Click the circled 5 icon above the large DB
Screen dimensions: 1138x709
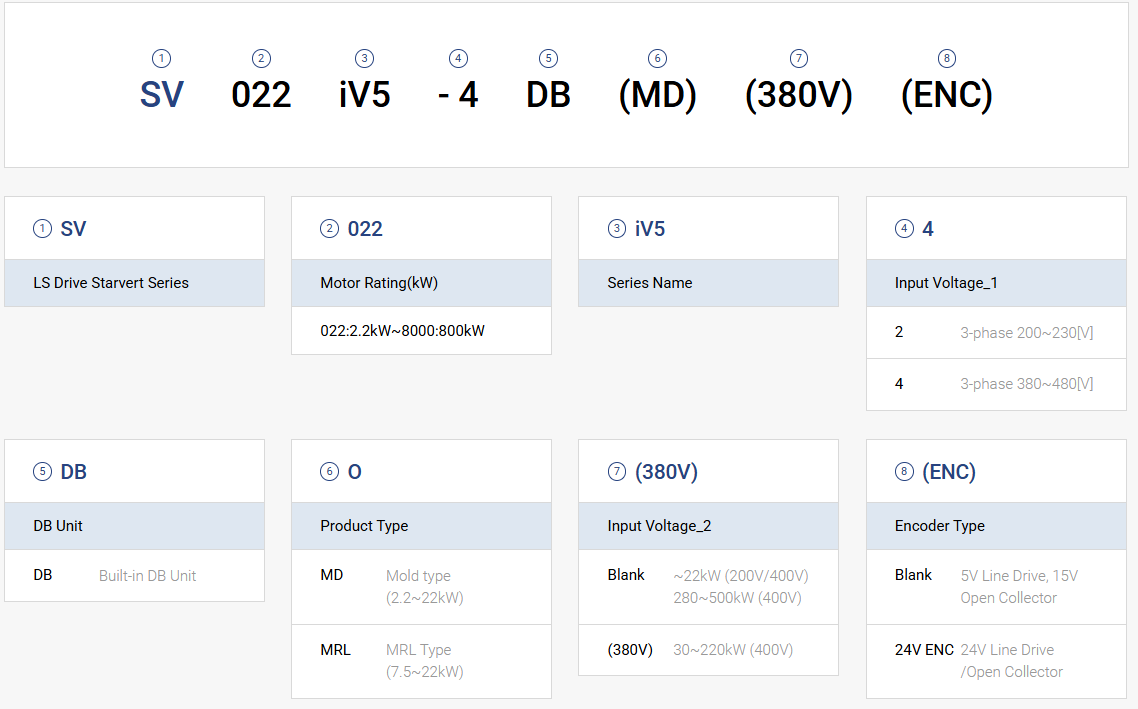point(548,59)
